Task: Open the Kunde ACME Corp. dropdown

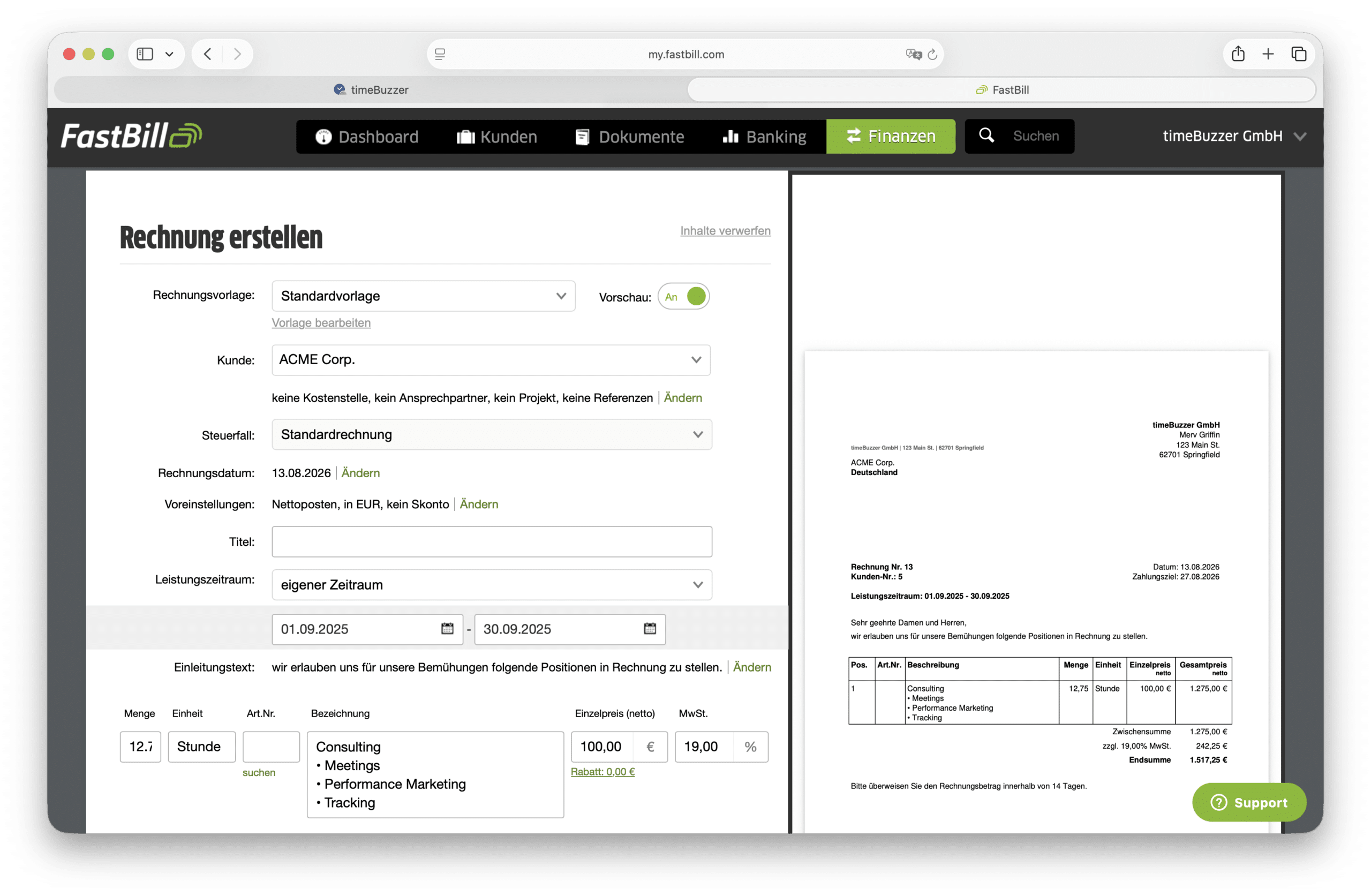Action: click(491, 360)
